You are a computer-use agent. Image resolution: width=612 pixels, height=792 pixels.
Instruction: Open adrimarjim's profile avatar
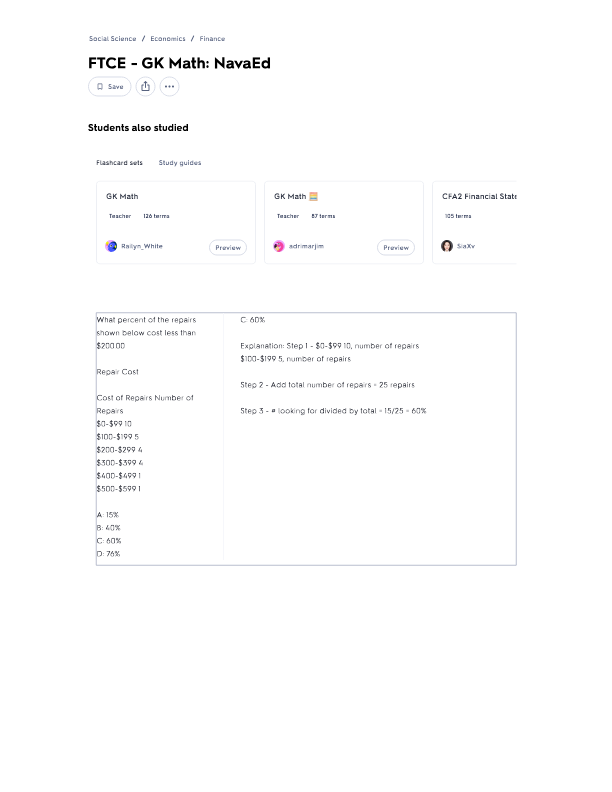tap(279, 246)
